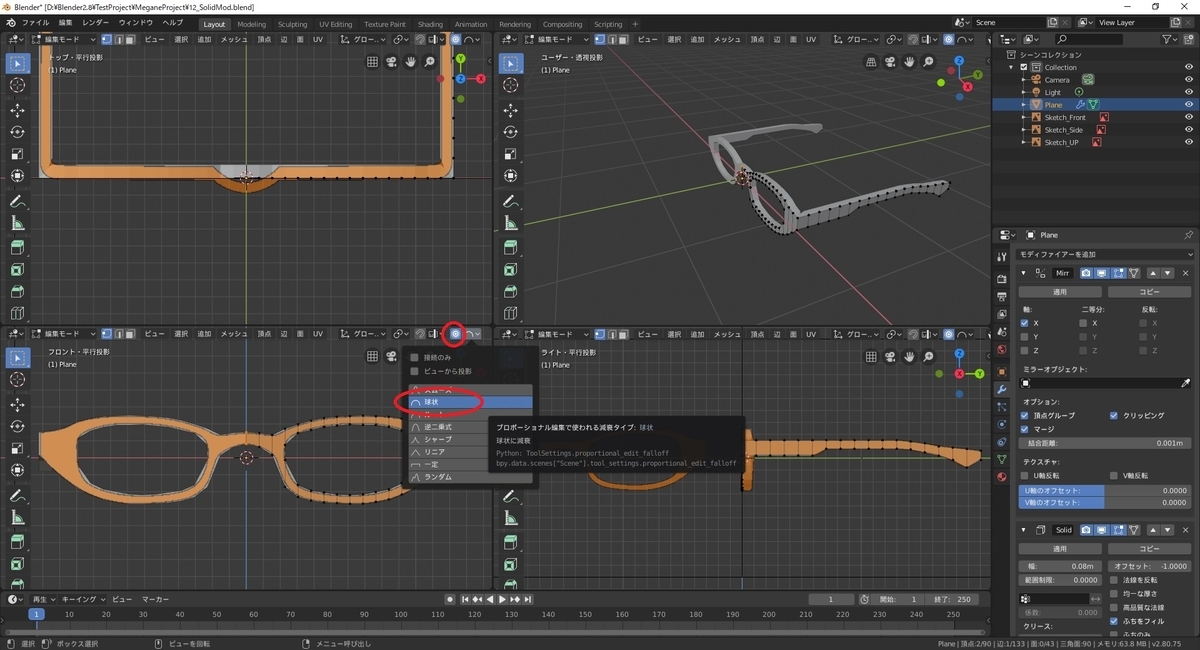Toggle ふちをフィル checkbox in Solidify
Viewport: 1200px width, 650px height.
1114,621
